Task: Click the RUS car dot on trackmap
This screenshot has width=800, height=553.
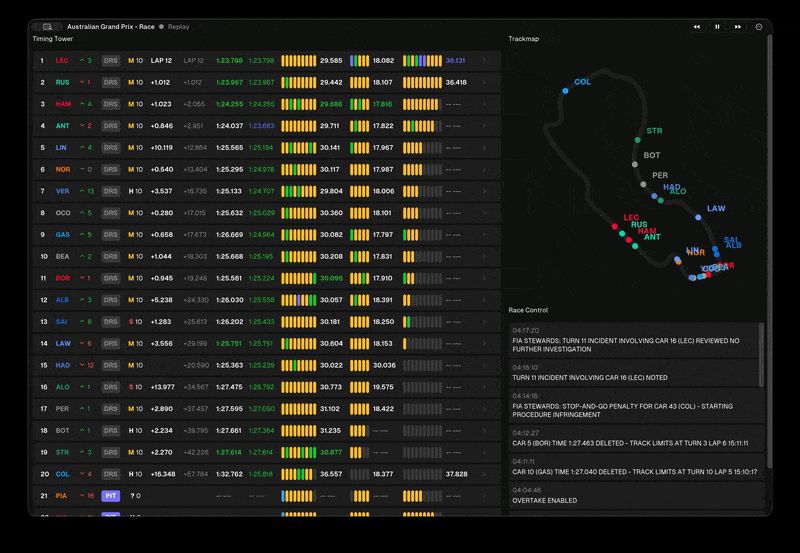Action: click(x=622, y=234)
